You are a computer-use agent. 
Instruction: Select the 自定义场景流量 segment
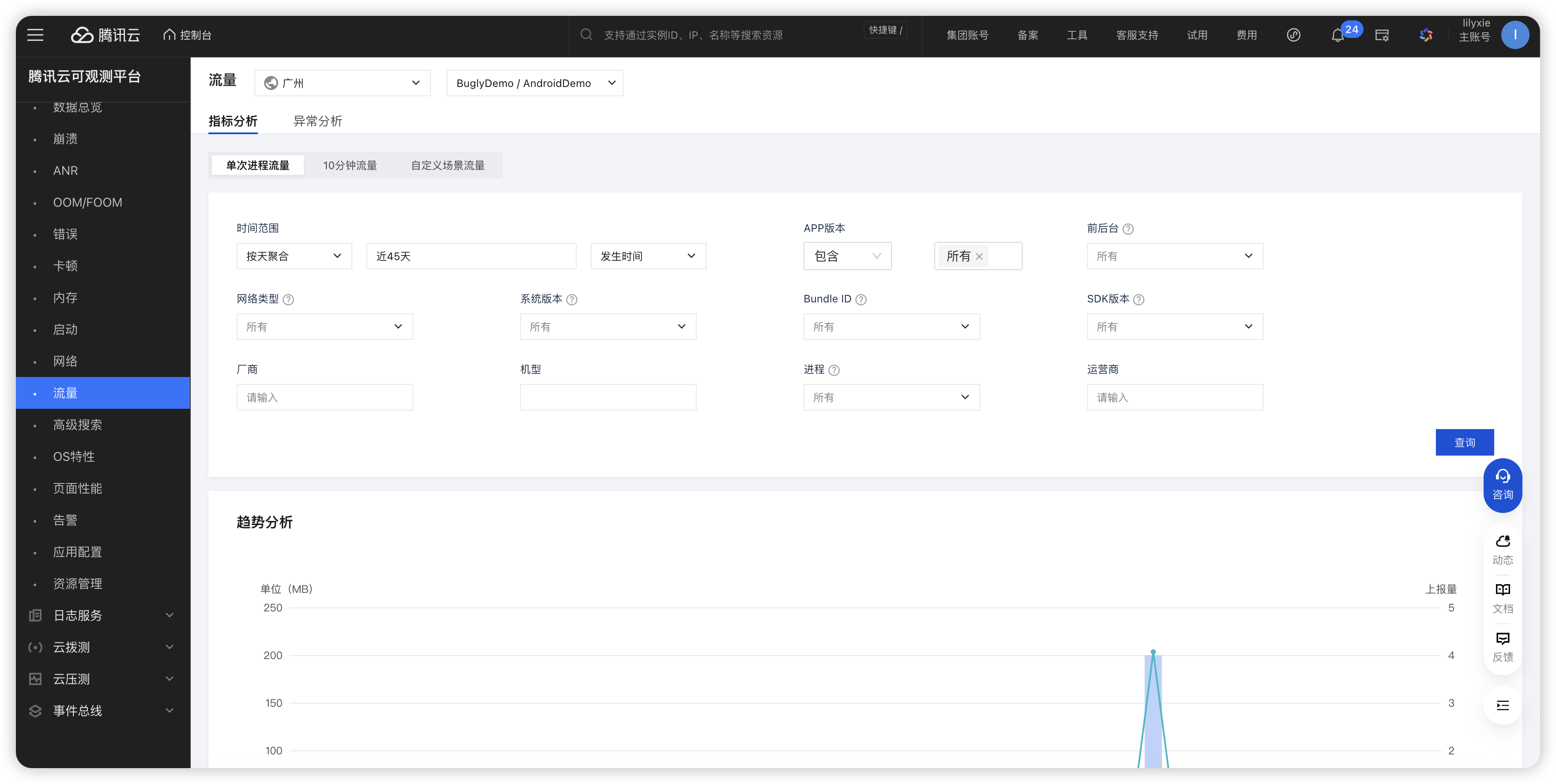pyautogui.click(x=448, y=165)
